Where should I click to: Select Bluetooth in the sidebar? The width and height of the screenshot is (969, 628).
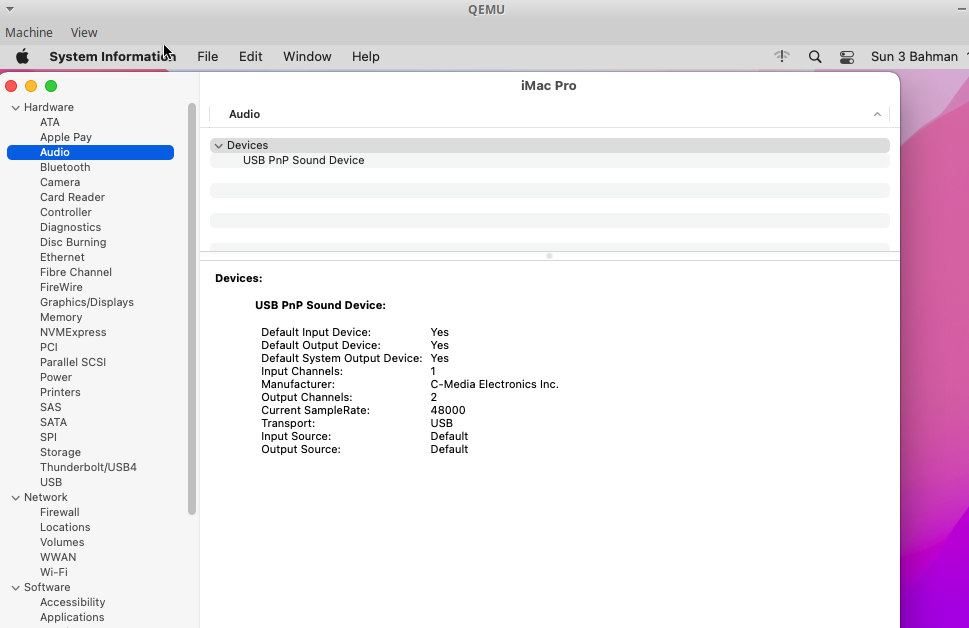coord(65,168)
